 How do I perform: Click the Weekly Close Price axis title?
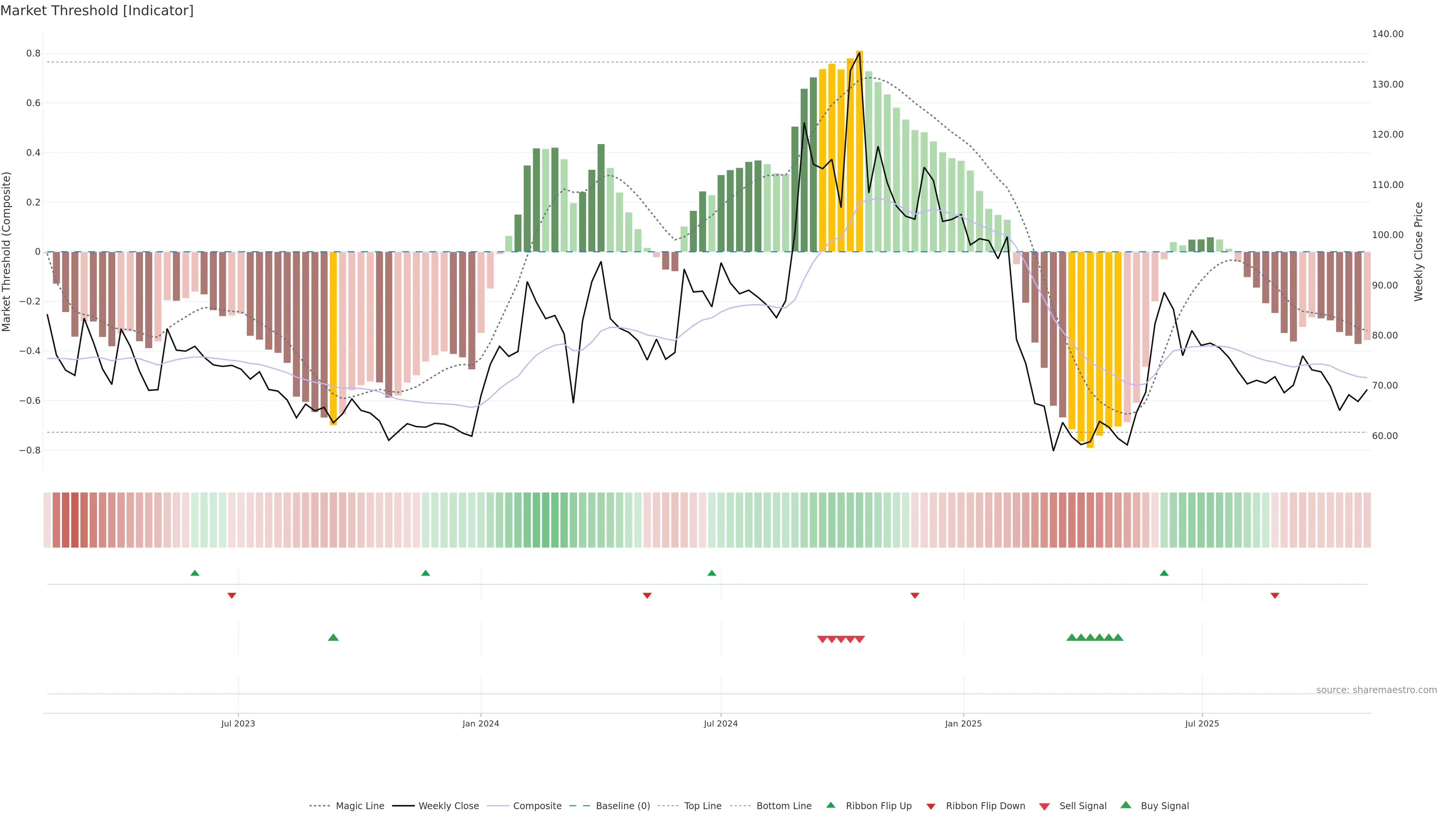(x=1419, y=251)
